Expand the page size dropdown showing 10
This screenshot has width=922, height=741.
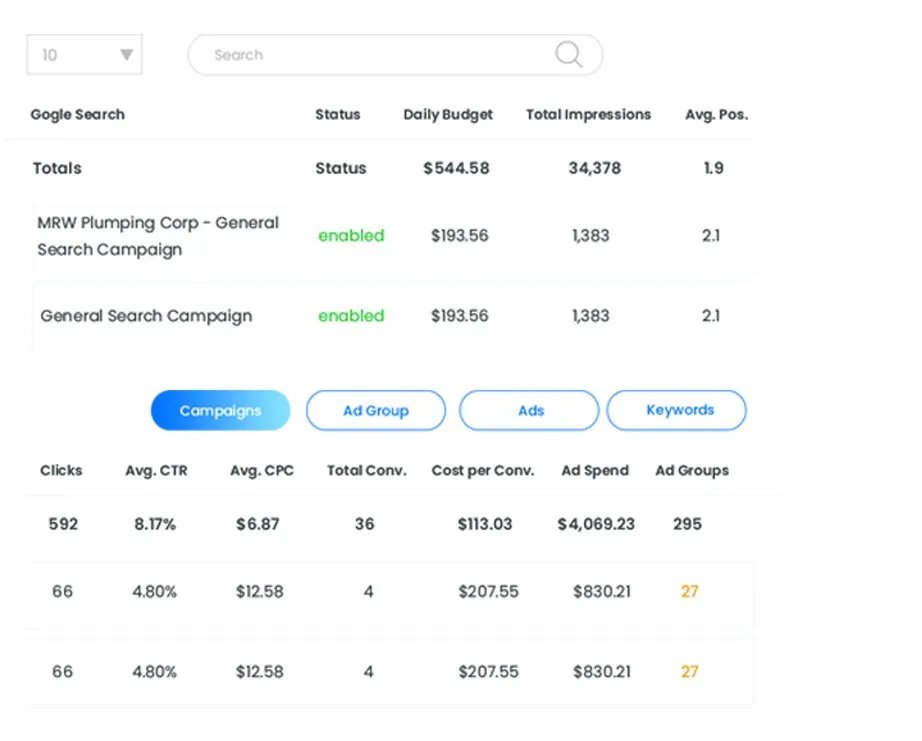pyautogui.click(x=84, y=55)
